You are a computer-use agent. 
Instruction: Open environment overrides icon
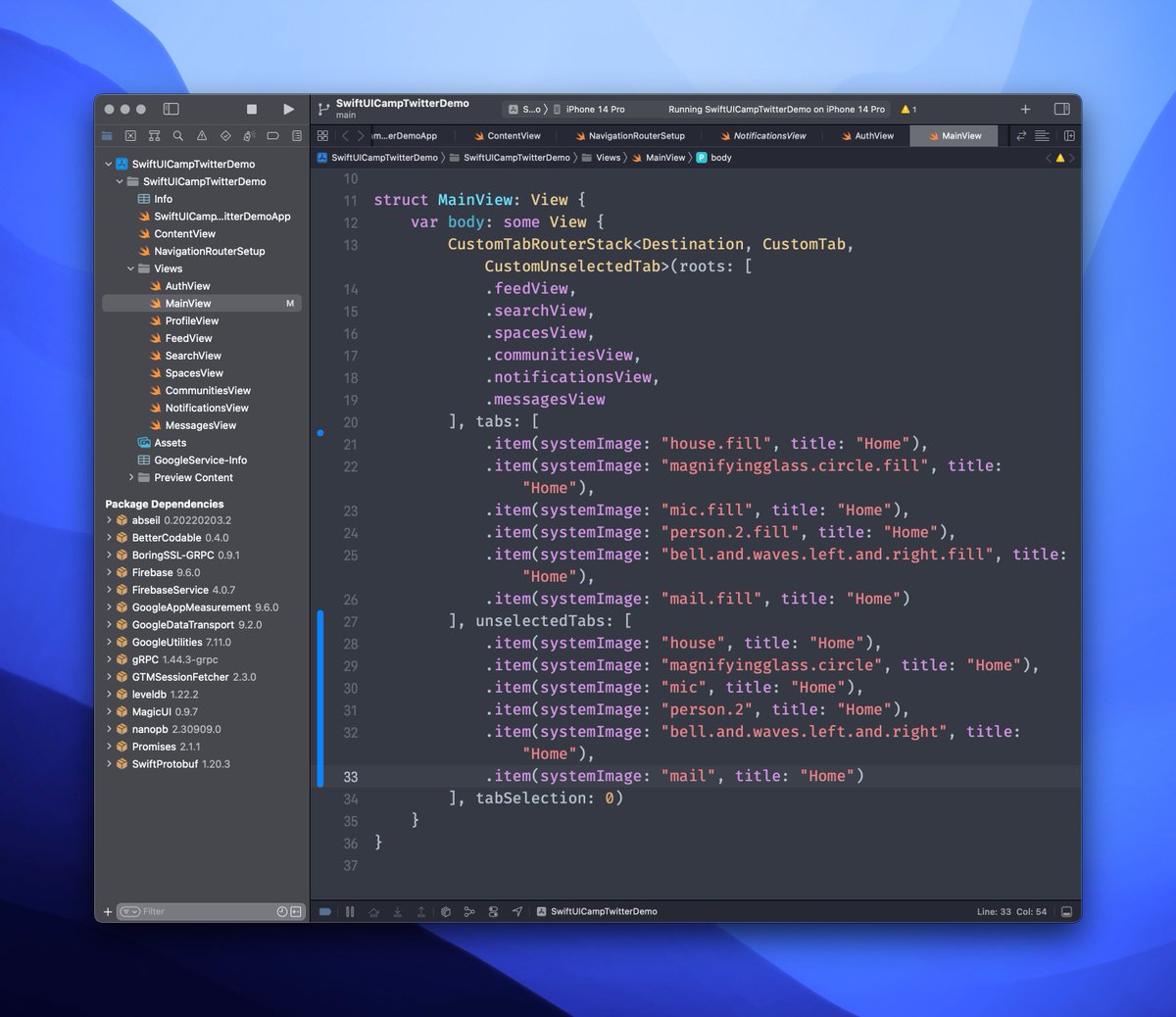pyautogui.click(x=493, y=912)
